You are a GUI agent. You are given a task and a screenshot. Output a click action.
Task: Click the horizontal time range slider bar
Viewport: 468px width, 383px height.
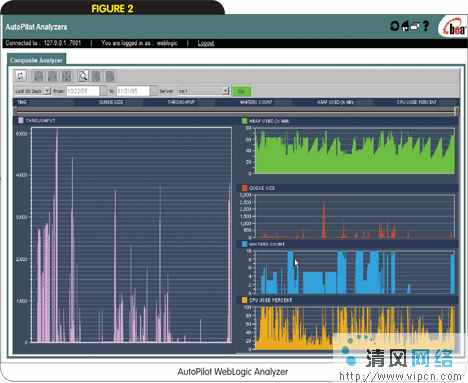[236, 111]
